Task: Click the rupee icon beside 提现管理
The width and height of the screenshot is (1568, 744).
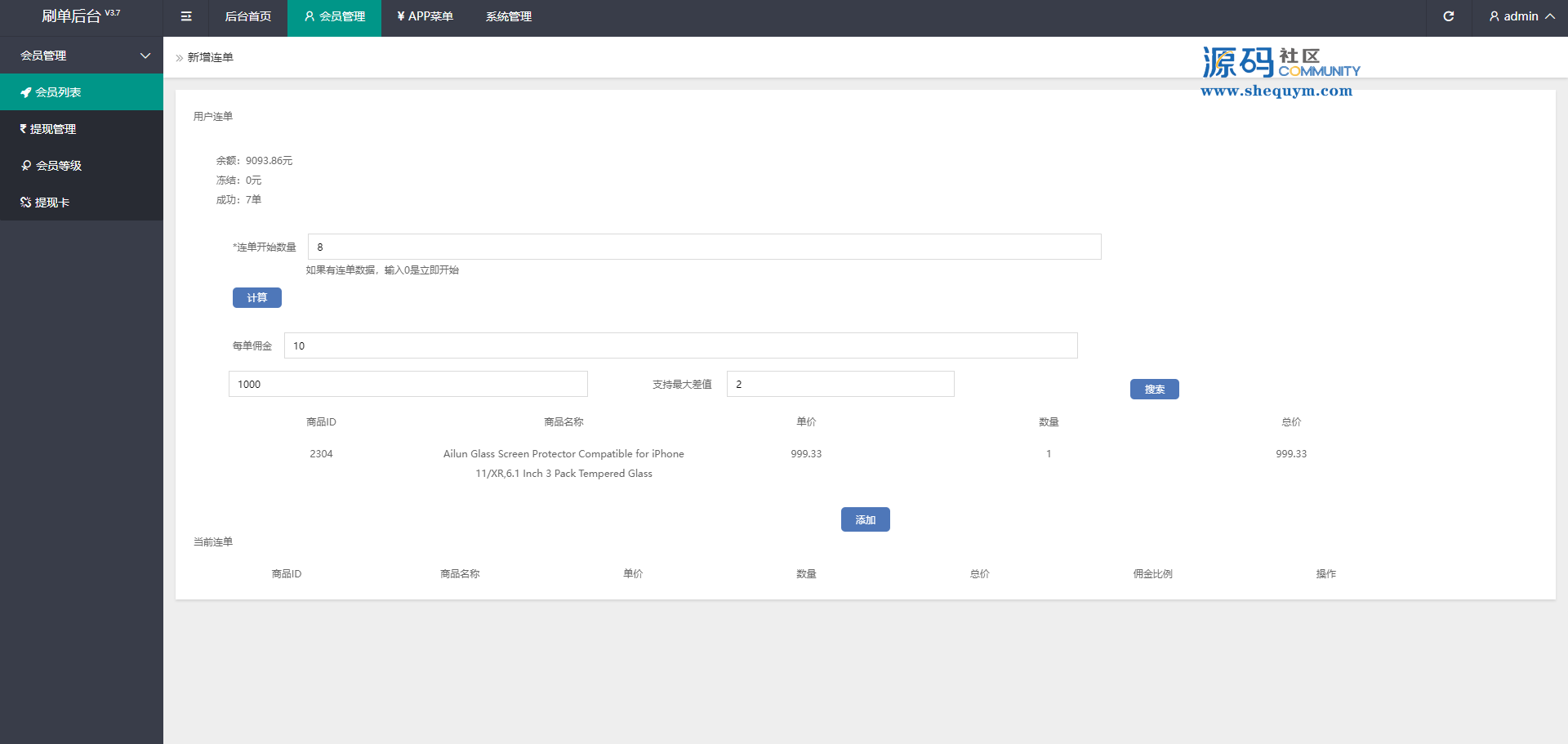Action: pyautogui.click(x=23, y=128)
